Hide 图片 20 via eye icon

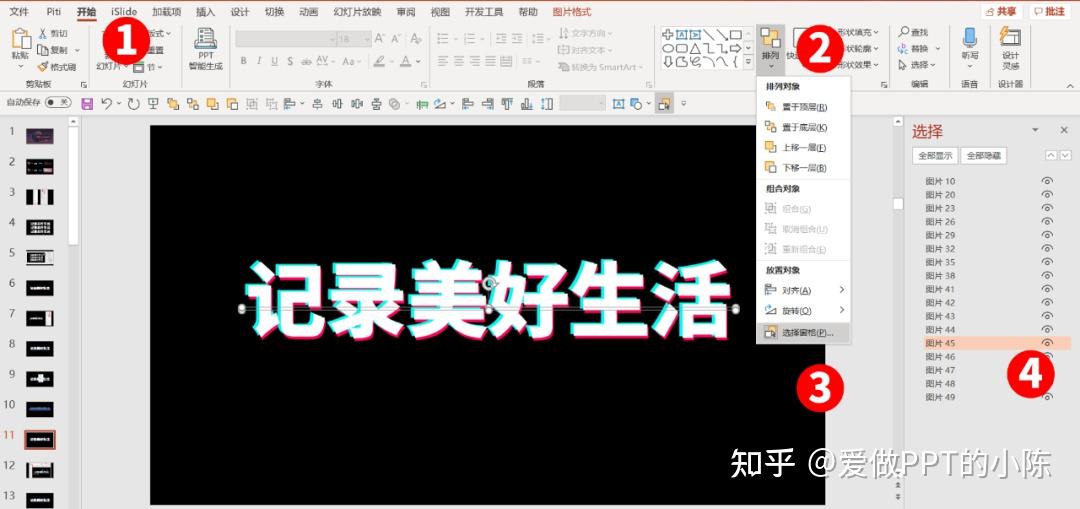(1047, 194)
